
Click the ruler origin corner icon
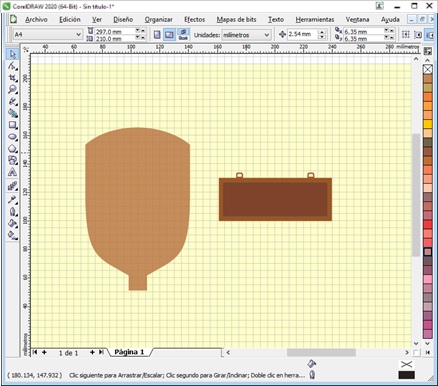click(x=26, y=50)
